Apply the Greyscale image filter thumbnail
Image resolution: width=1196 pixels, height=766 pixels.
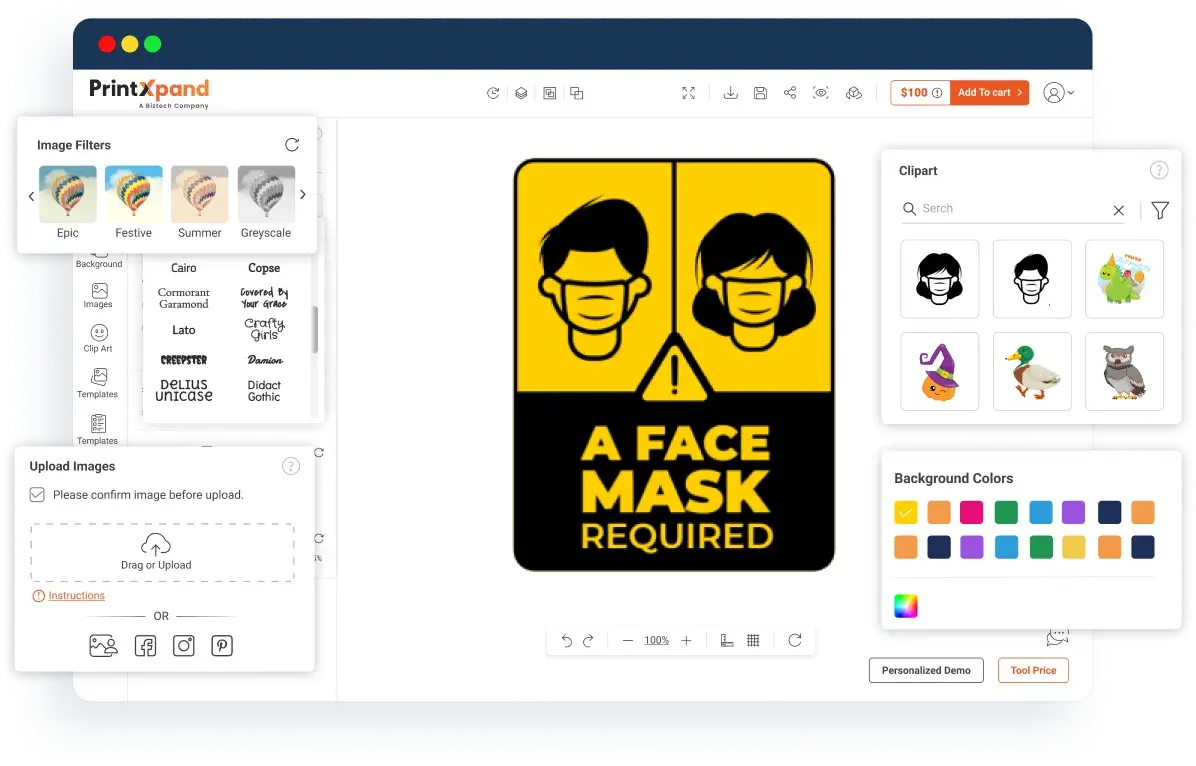(266, 195)
